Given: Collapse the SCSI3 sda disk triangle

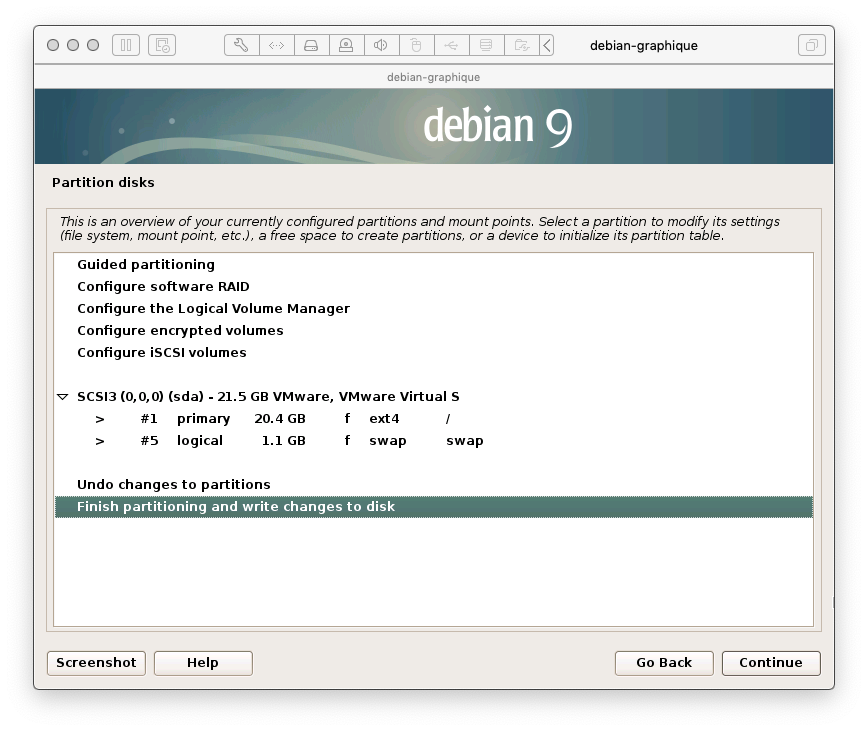Looking at the screenshot, I should (x=63, y=397).
